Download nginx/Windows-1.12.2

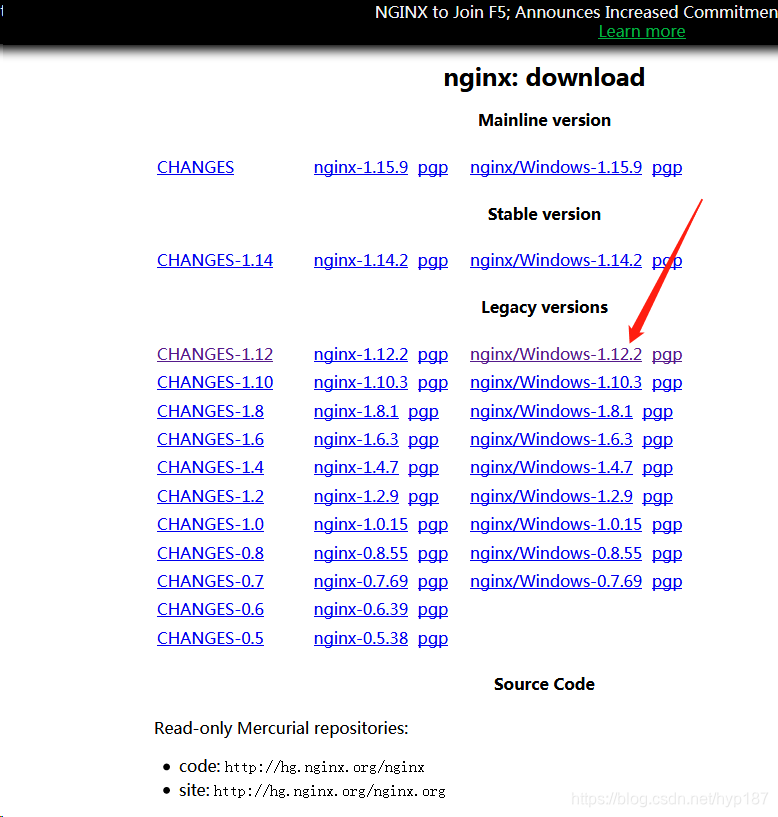pos(555,354)
